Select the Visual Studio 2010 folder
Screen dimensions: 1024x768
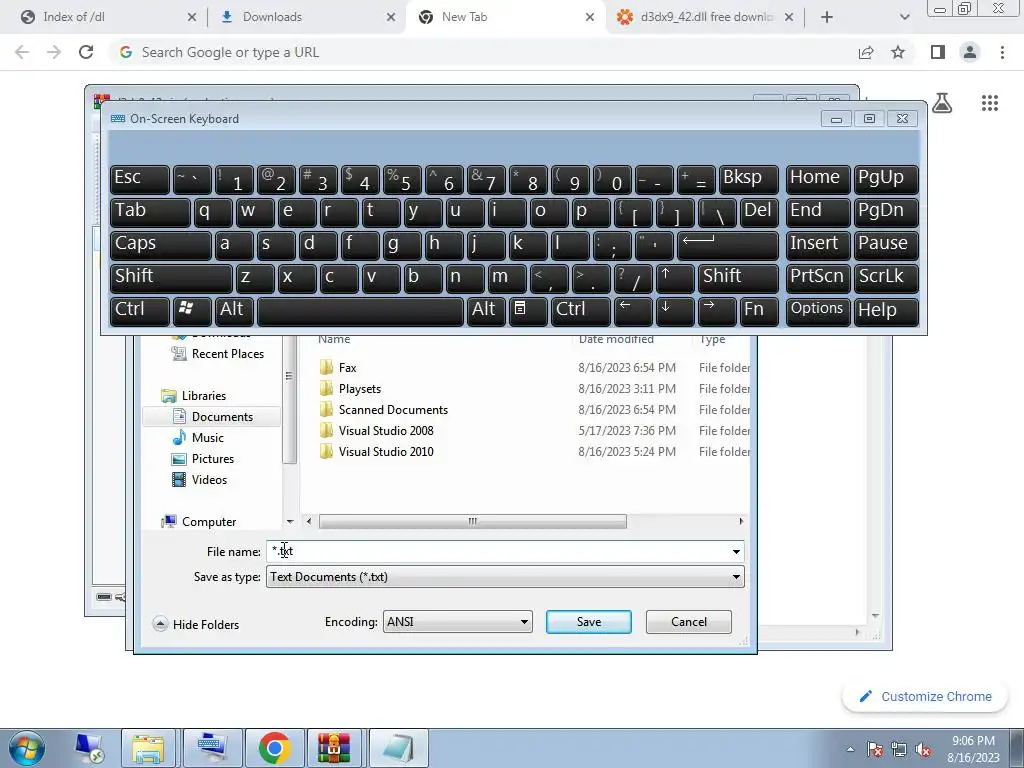(386, 451)
